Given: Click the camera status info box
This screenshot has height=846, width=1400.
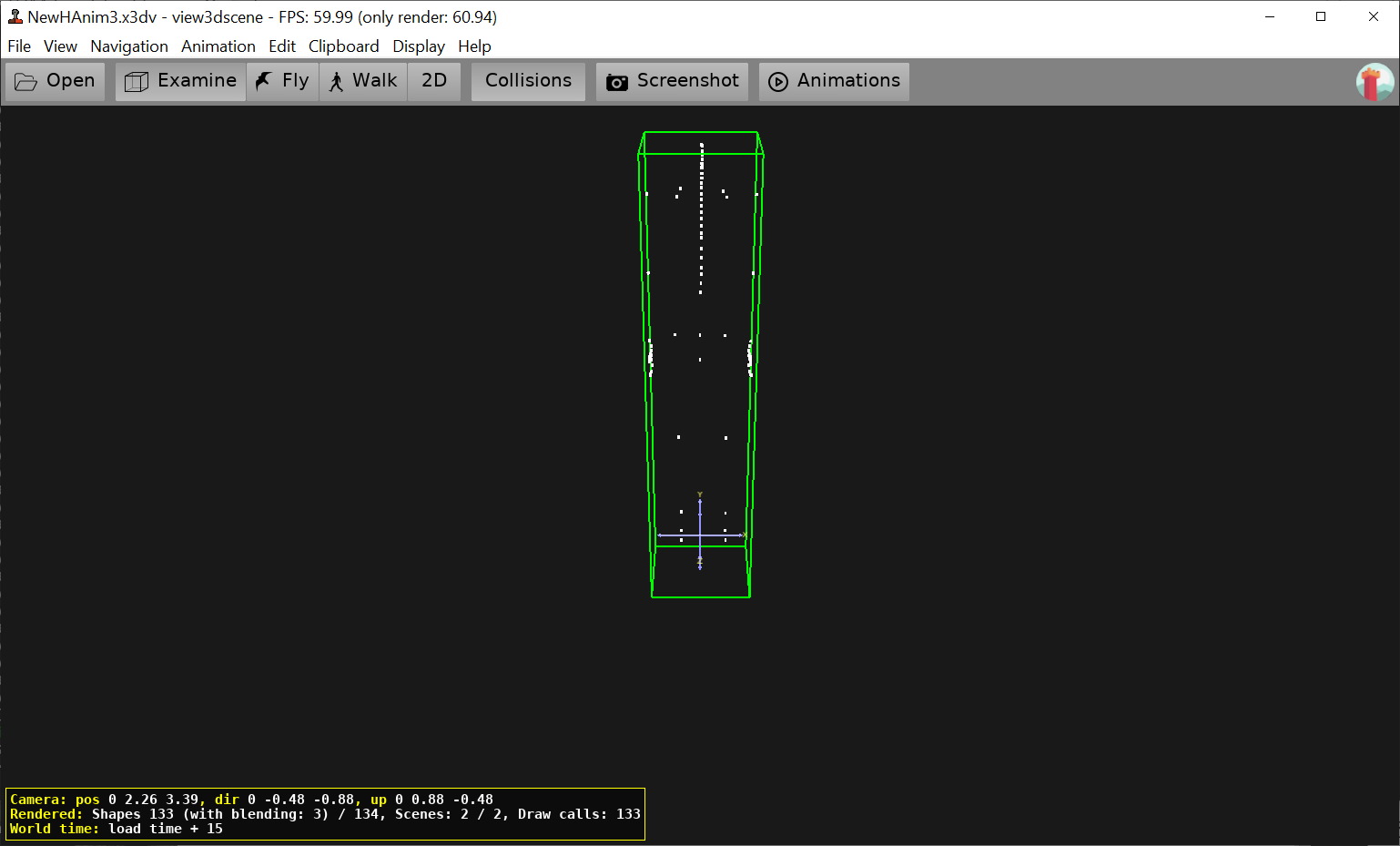Looking at the screenshot, I should tap(325, 813).
